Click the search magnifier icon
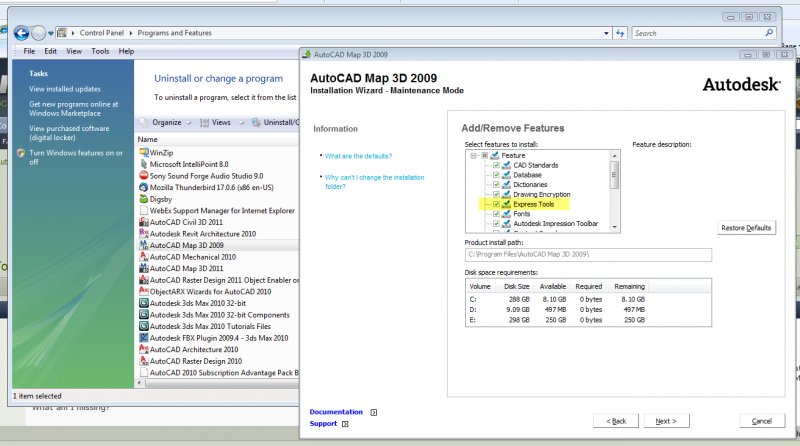800x446 pixels. (x=769, y=33)
